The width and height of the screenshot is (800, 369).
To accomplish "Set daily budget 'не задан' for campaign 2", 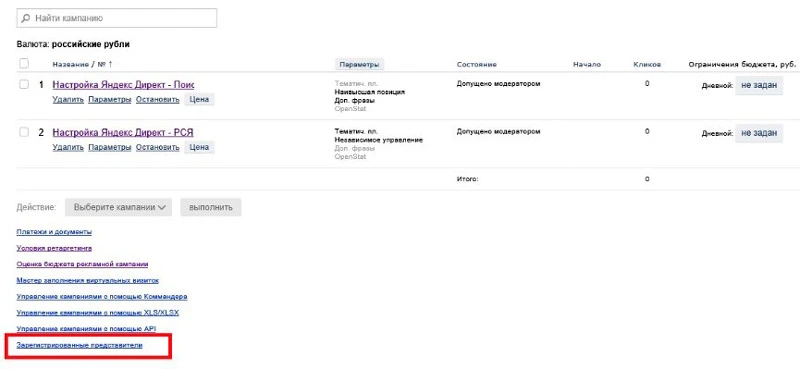I will [759, 133].
